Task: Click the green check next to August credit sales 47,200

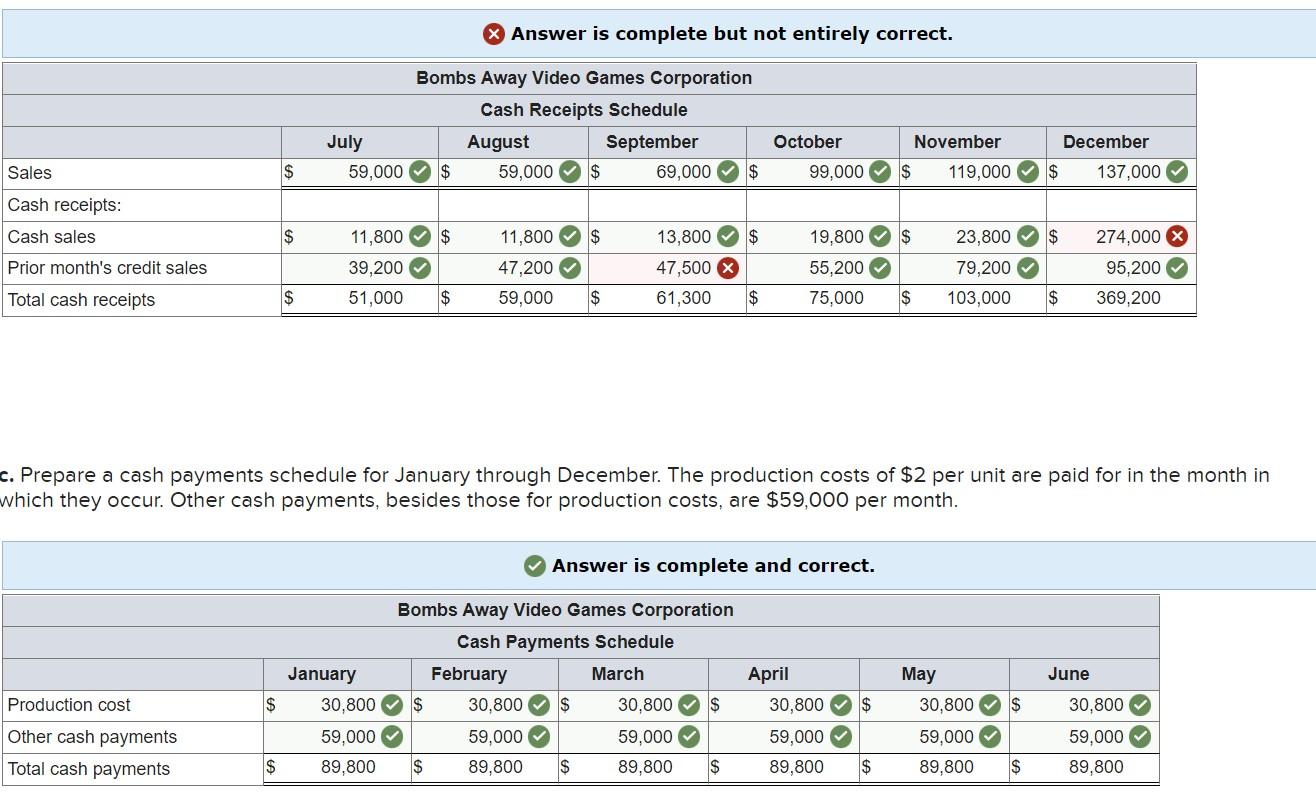Action: [x=569, y=268]
